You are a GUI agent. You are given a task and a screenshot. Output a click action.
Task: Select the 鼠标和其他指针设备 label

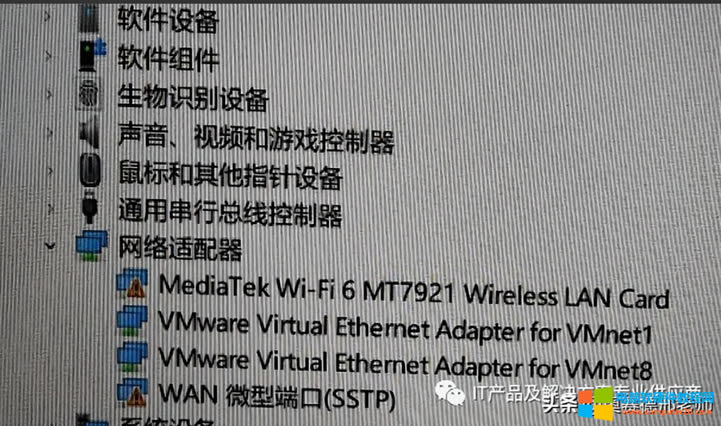point(230,176)
